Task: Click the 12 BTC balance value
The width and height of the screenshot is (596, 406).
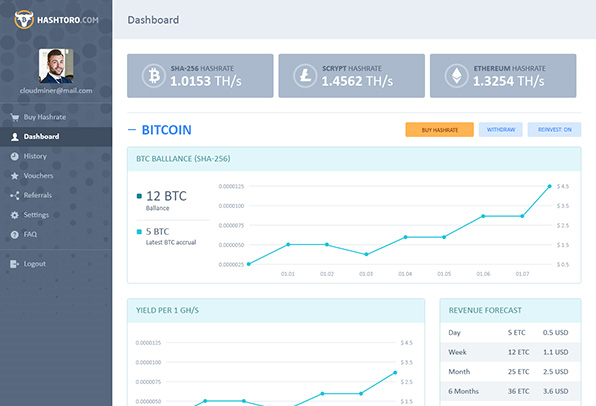Action: (x=166, y=196)
